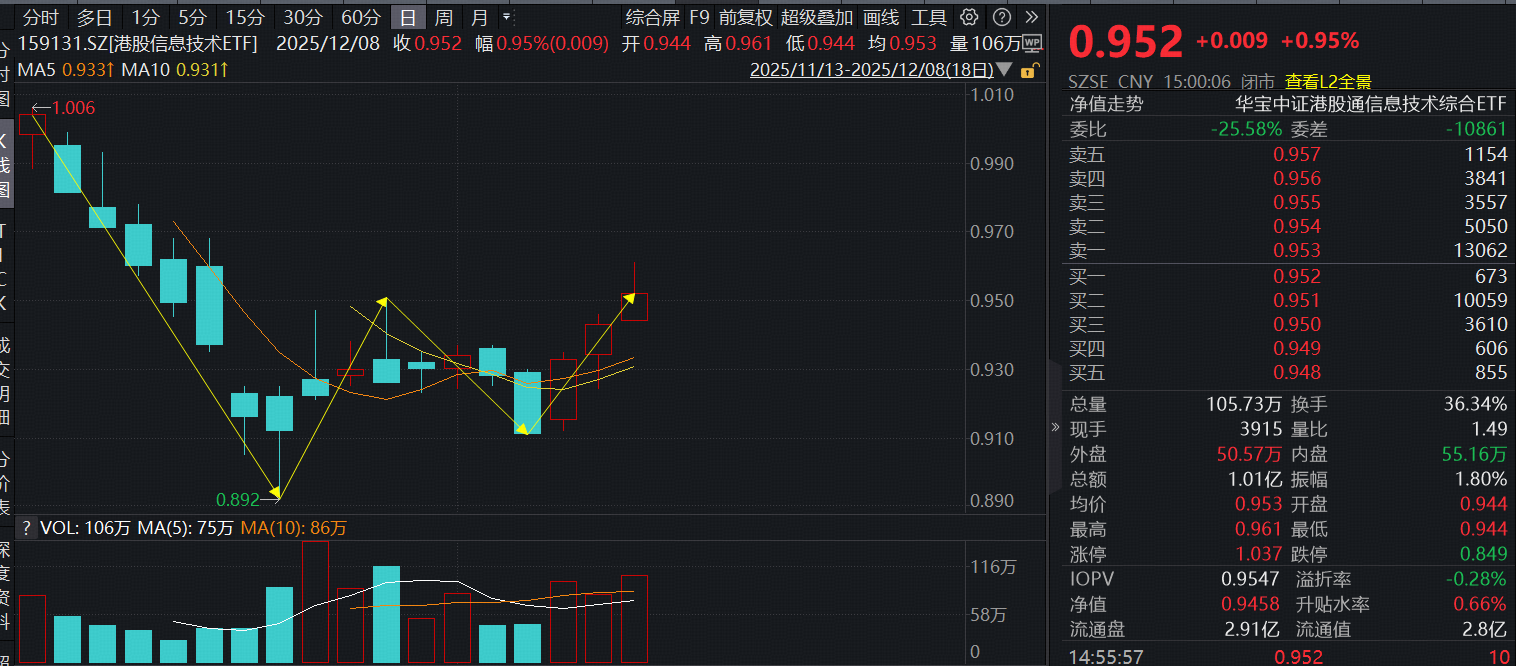This screenshot has height=666, width=1516.
Task: Open the date range dropdown triangle
Action: coord(1003,71)
